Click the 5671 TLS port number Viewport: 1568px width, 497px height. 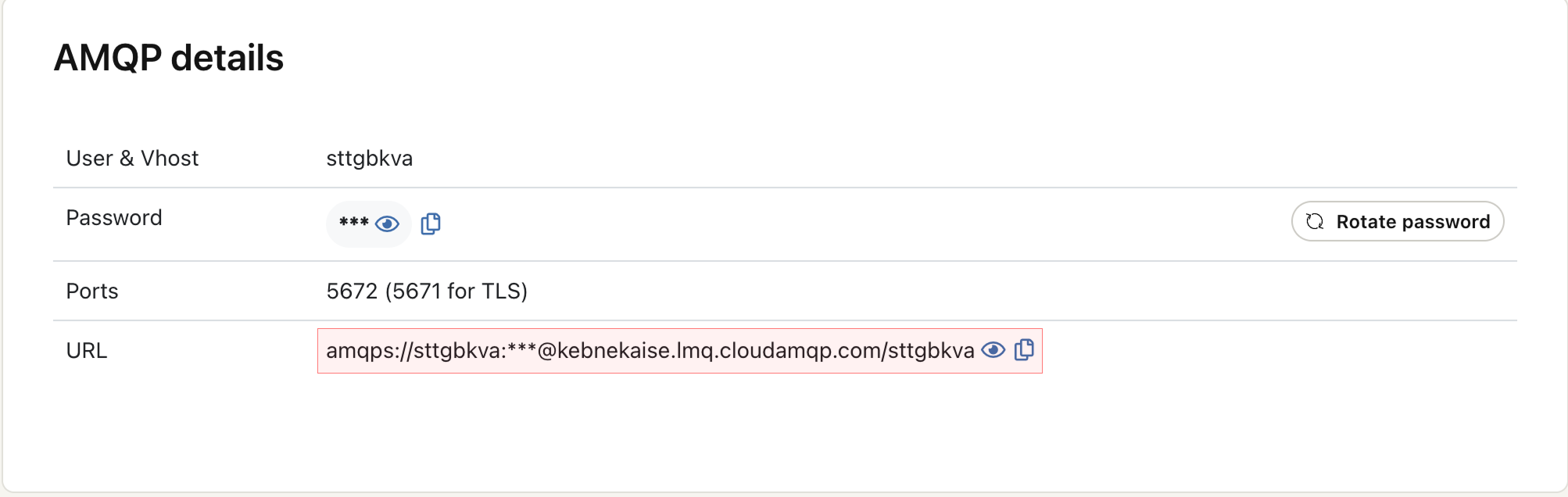pyautogui.click(x=416, y=291)
